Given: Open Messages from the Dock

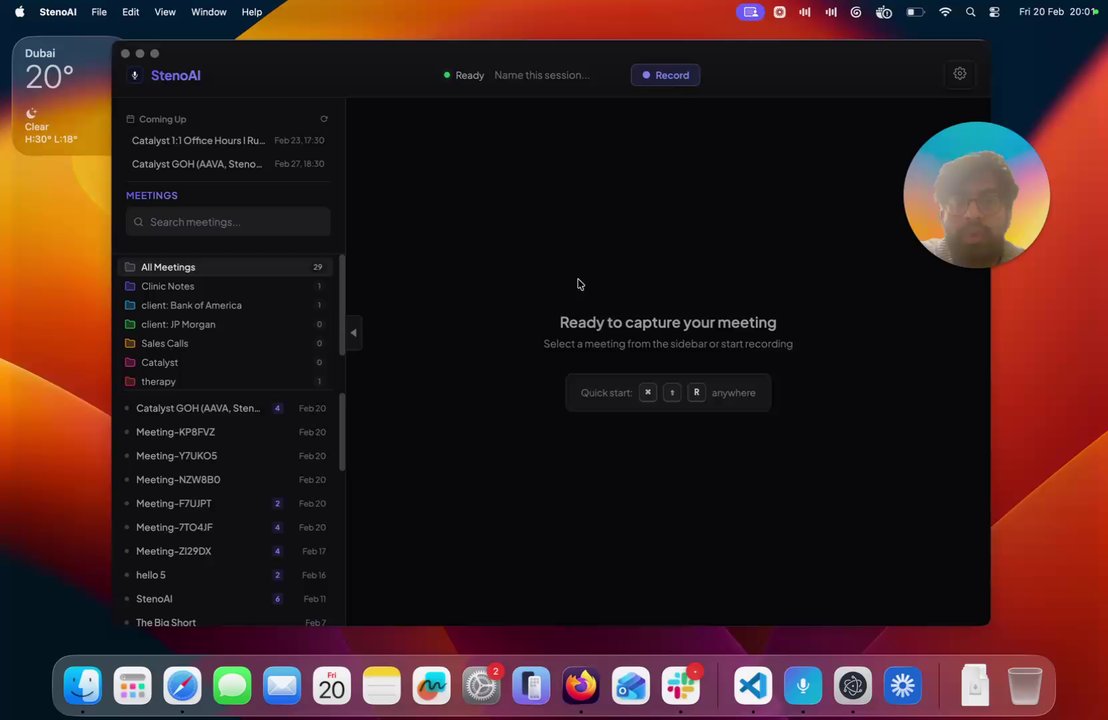Looking at the screenshot, I should [x=232, y=685].
